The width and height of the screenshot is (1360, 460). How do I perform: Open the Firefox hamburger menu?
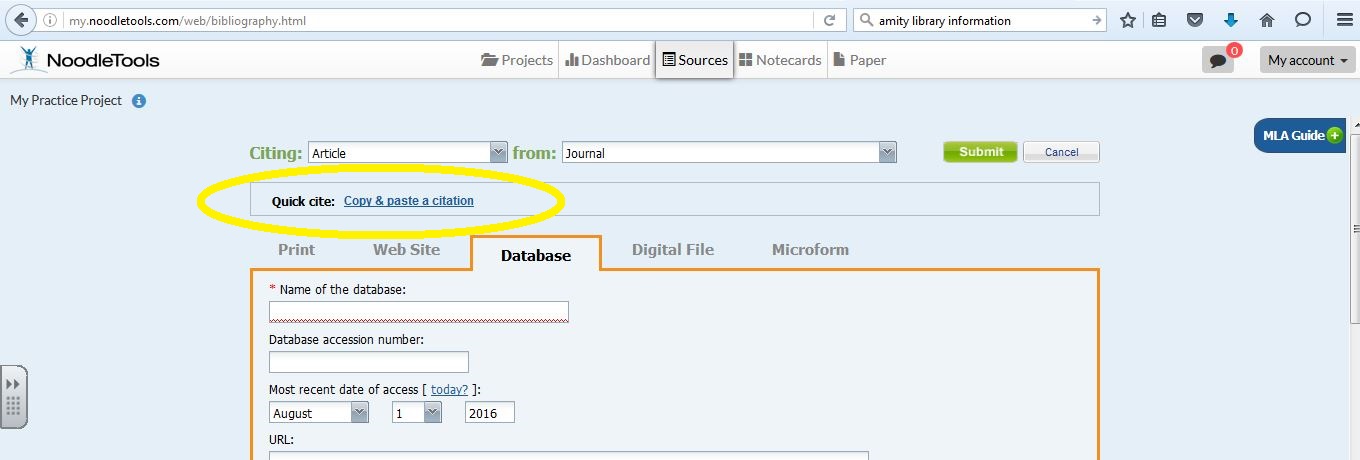click(x=1343, y=20)
